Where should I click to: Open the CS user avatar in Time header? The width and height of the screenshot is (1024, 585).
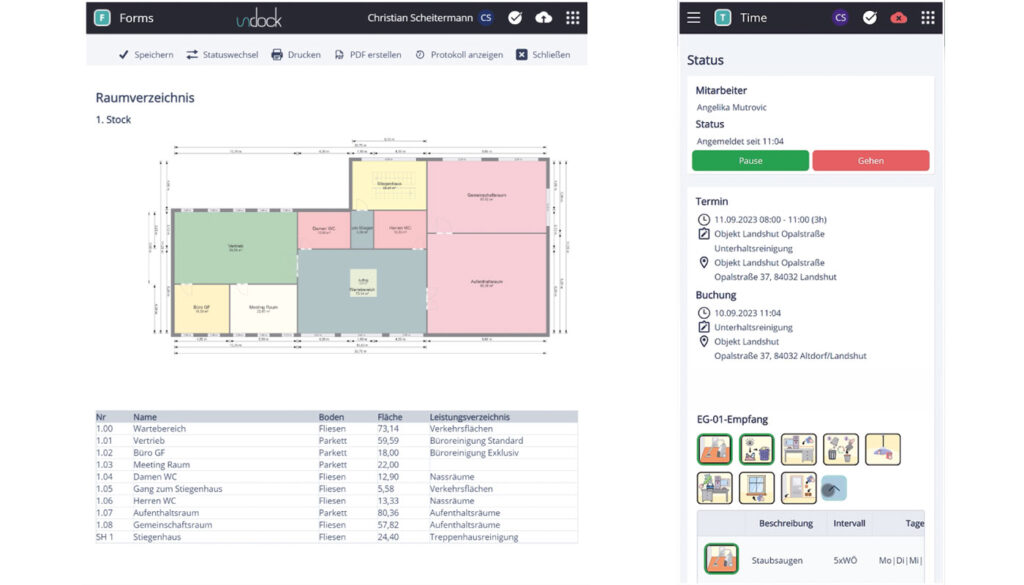point(841,17)
